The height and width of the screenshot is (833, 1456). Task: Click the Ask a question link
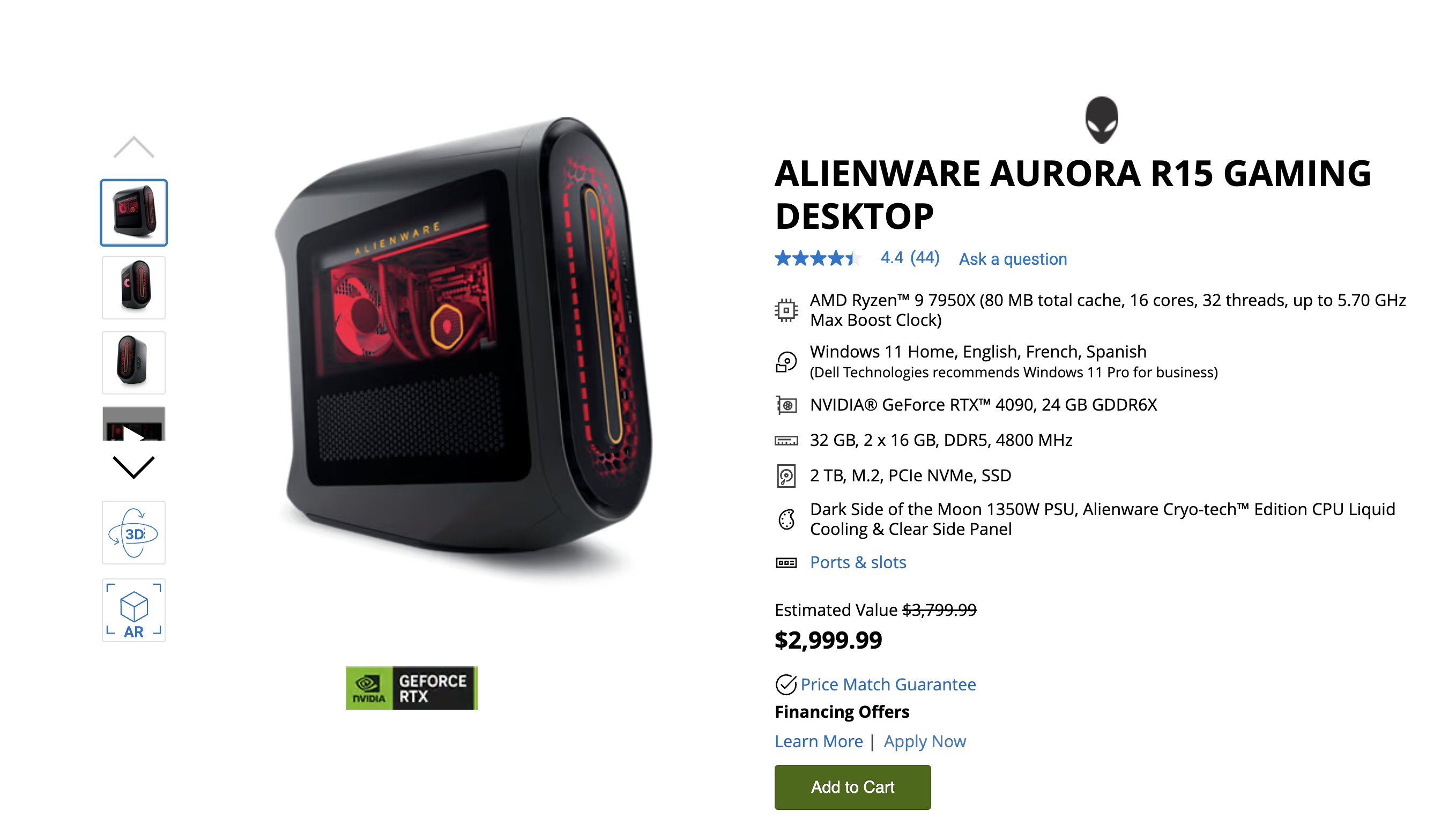[x=1013, y=259]
